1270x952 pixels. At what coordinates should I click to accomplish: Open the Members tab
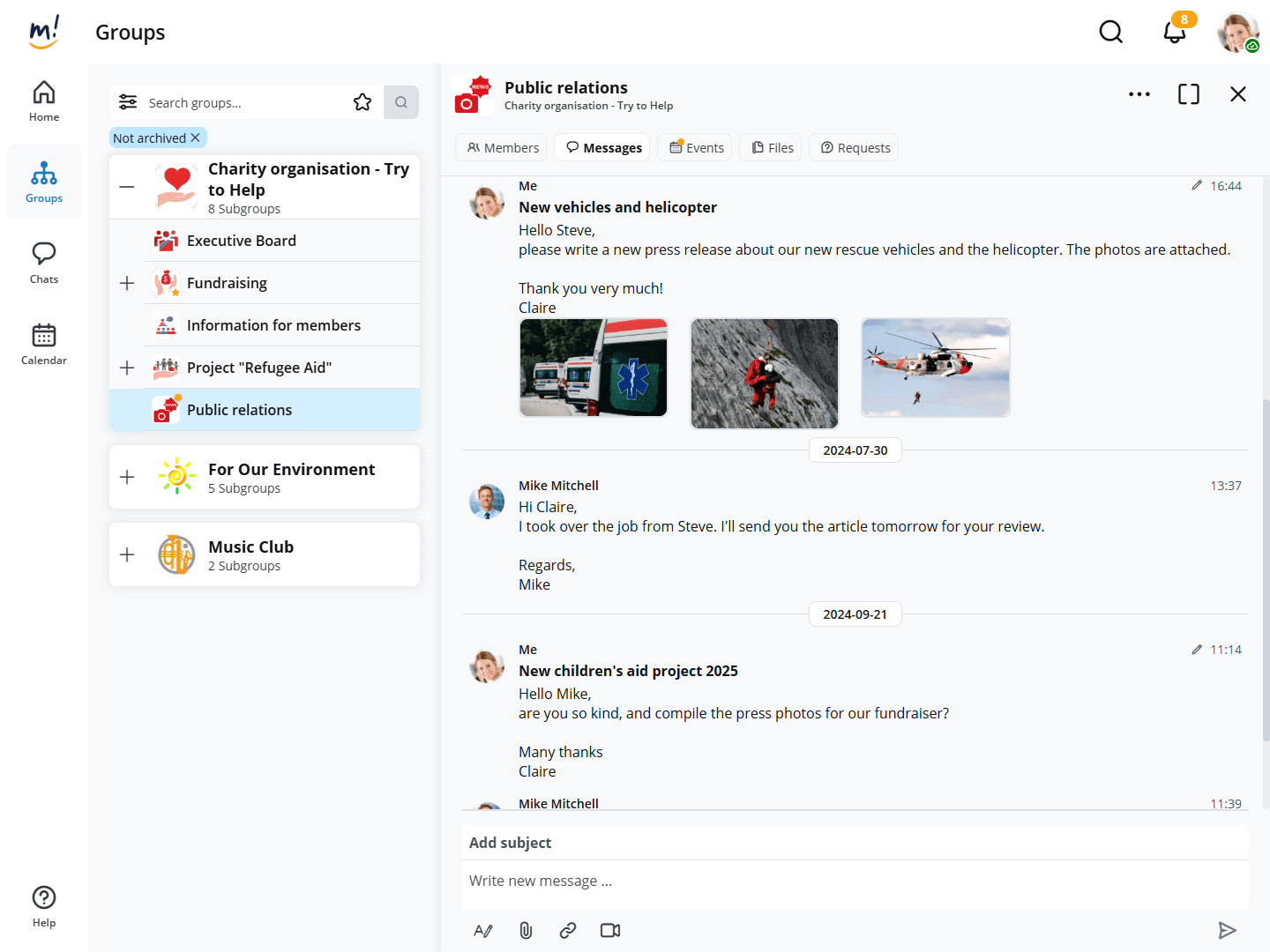503,147
